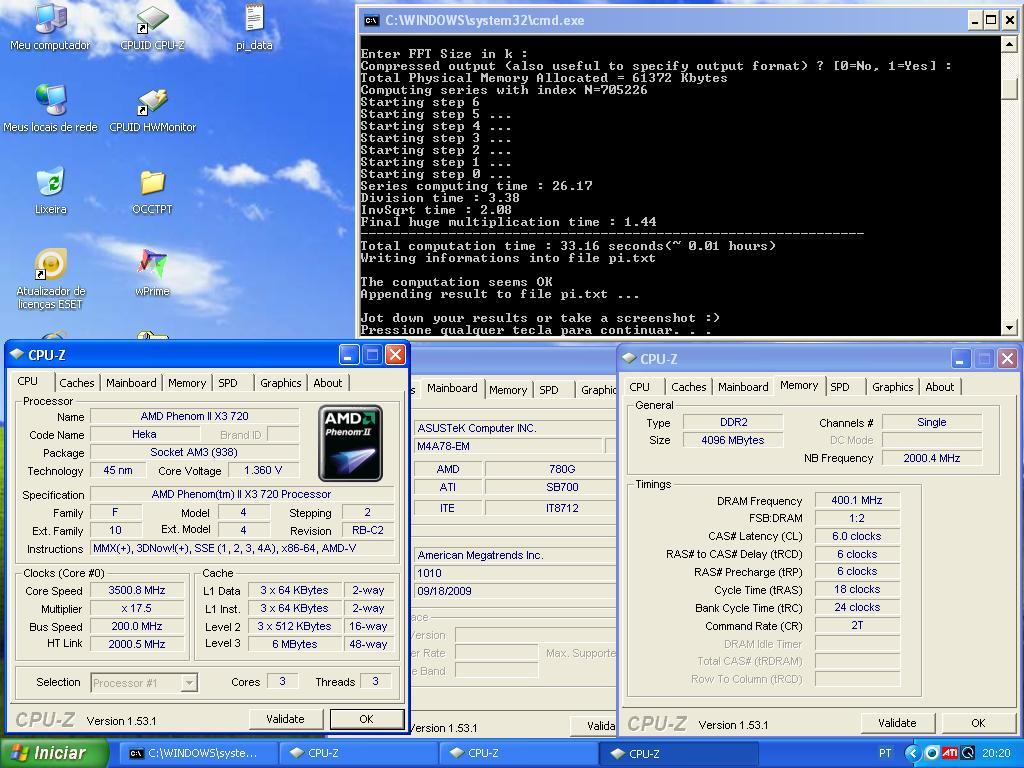Open the pi_data text file icon
This screenshot has width=1024, height=768.
pyautogui.click(x=254, y=26)
